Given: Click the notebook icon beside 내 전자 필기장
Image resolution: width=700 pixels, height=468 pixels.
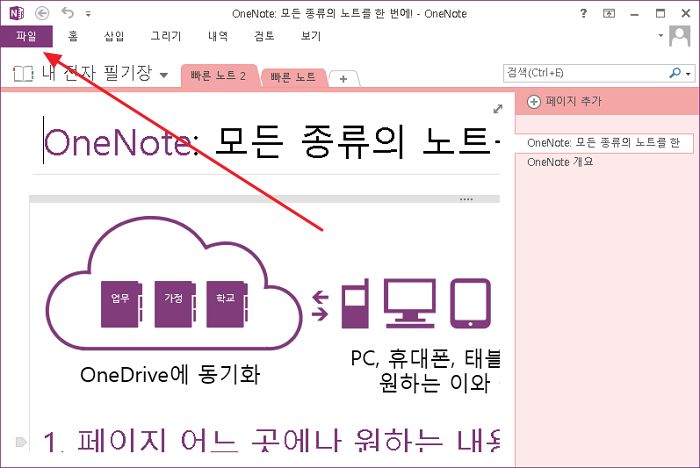Looking at the screenshot, I should pos(23,74).
